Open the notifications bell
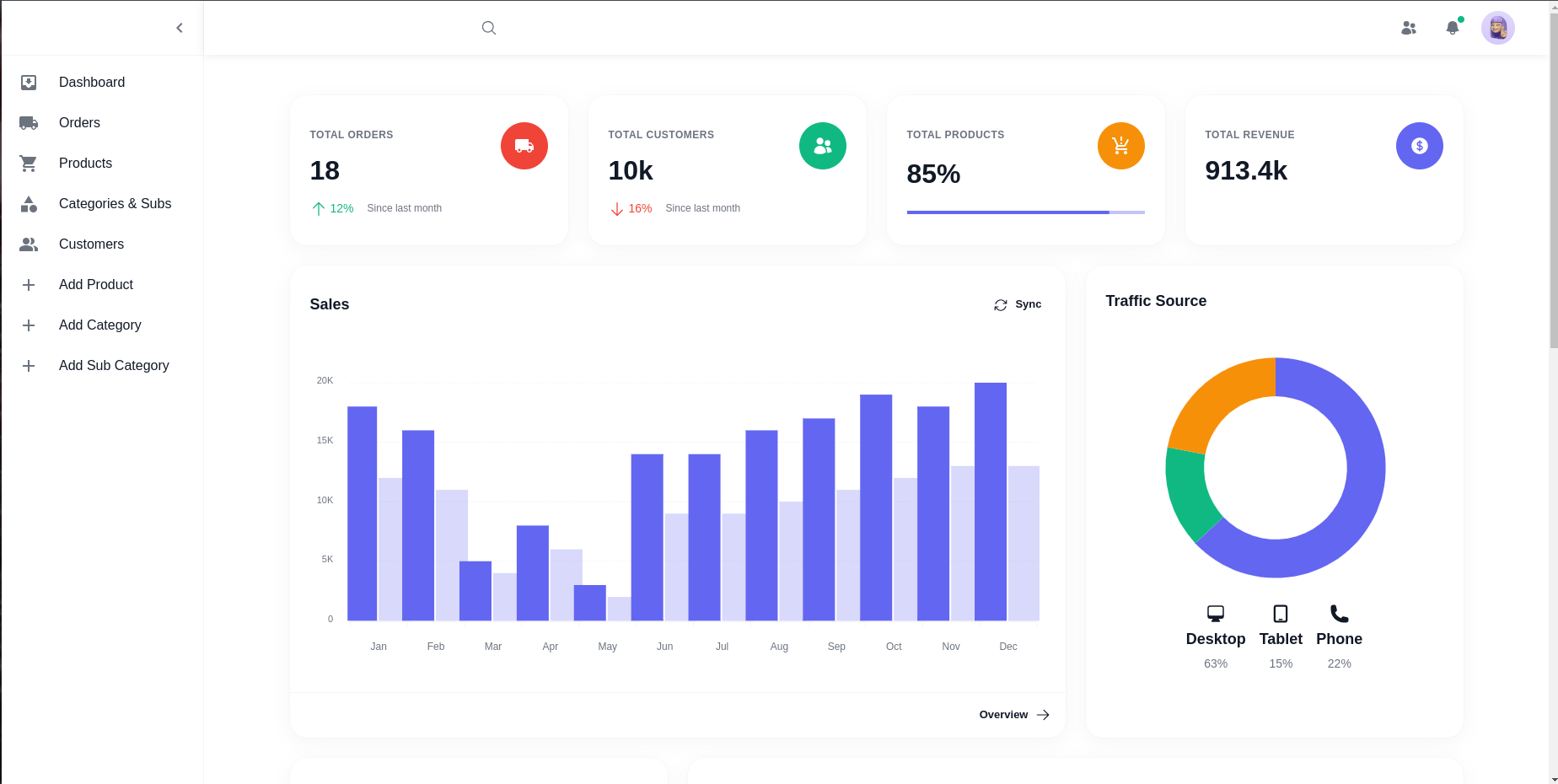This screenshot has width=1558, height=784. click(x=1452, y=28)
